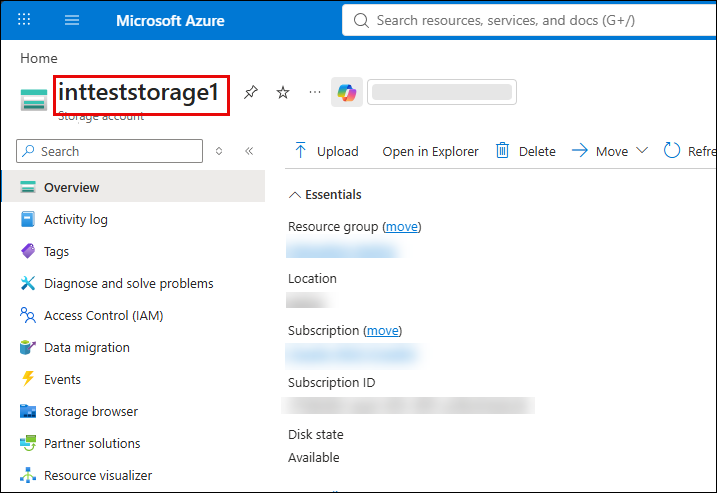Click the storage account icon beside intteststorage1
The image size is (717, 493).
click(x=34, y=99)
